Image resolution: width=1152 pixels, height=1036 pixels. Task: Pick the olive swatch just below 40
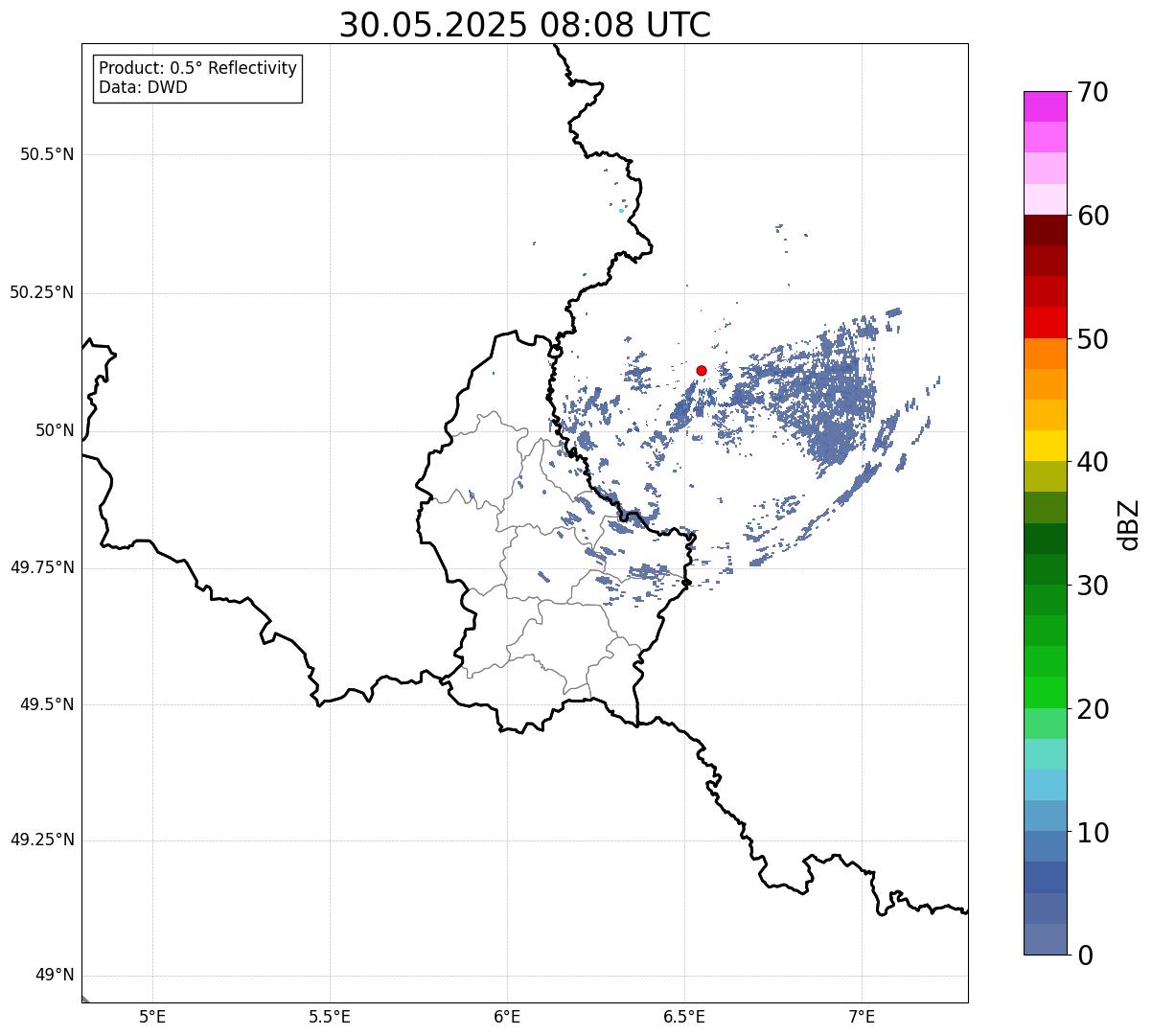pyautogui.click(x=1045, y=476)
